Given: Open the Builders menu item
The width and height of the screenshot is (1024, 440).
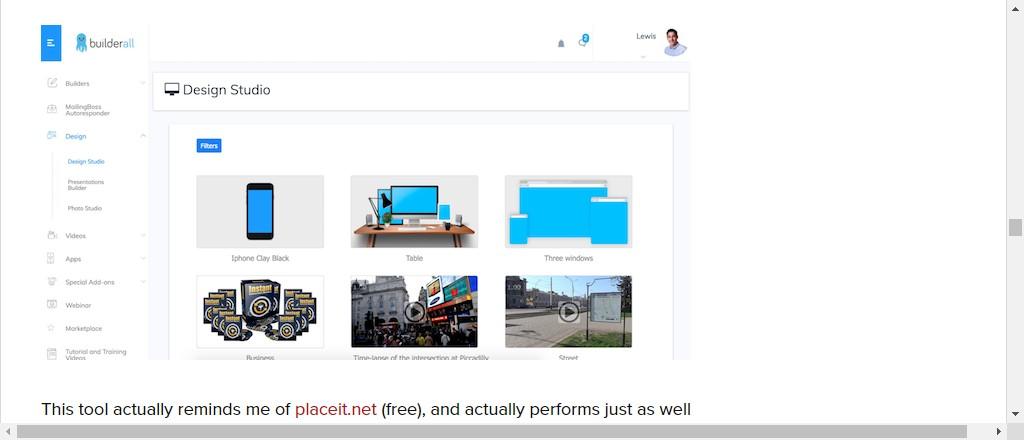Looking at the screenshot, I should point(78,84).
